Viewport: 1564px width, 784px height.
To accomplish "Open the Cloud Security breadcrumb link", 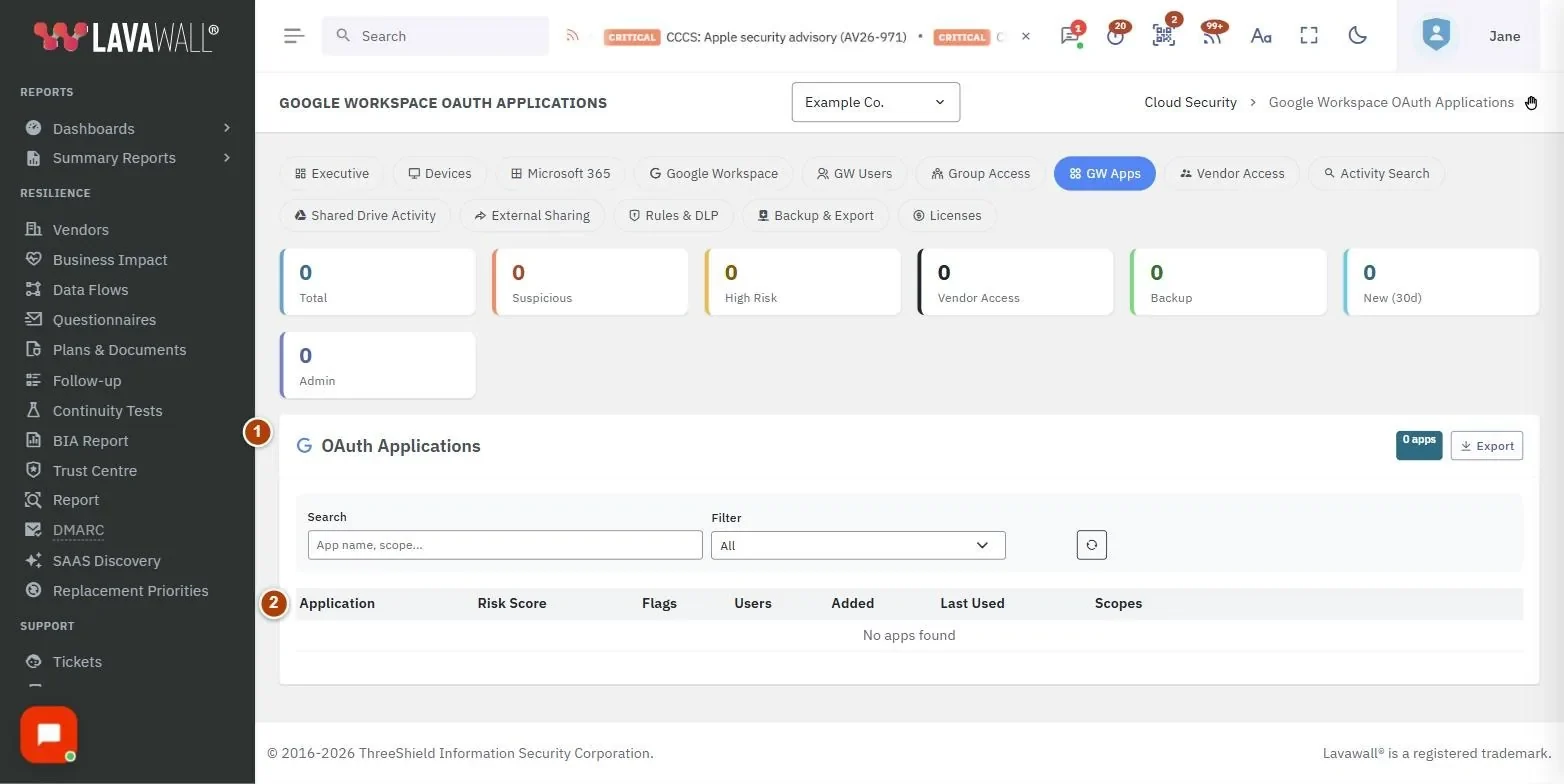I will 1190,102.
